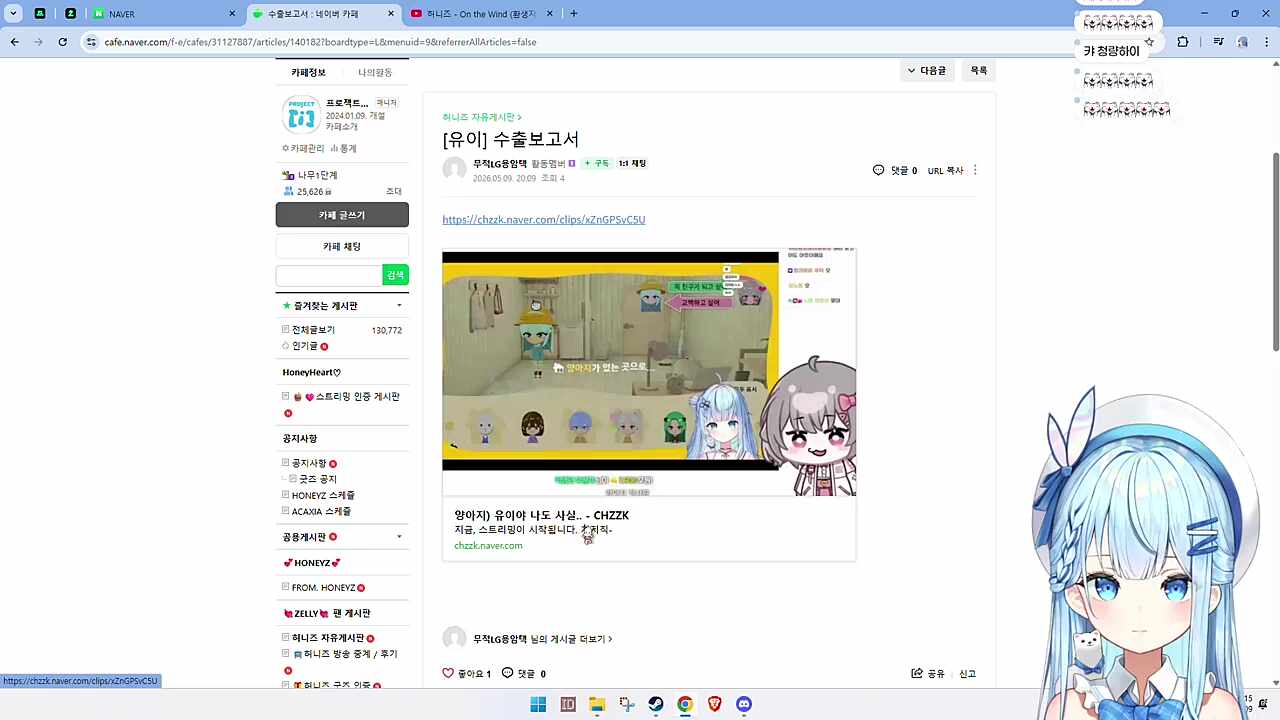Open HONEYZ 스케줄 board
This screenshot has width=1280, height=720.
323,495
